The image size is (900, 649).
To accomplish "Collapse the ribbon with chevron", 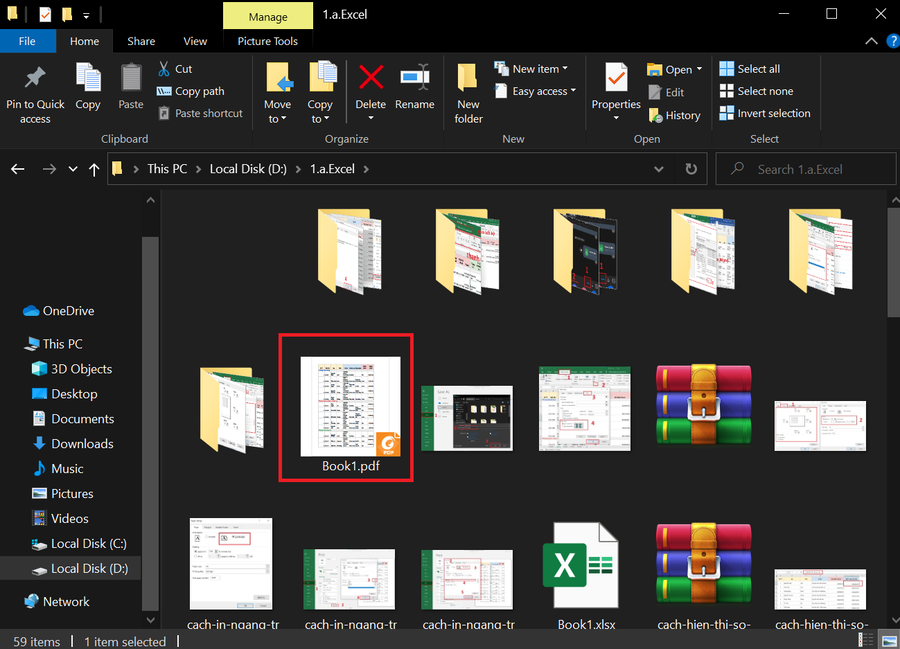I will (871, 41).
